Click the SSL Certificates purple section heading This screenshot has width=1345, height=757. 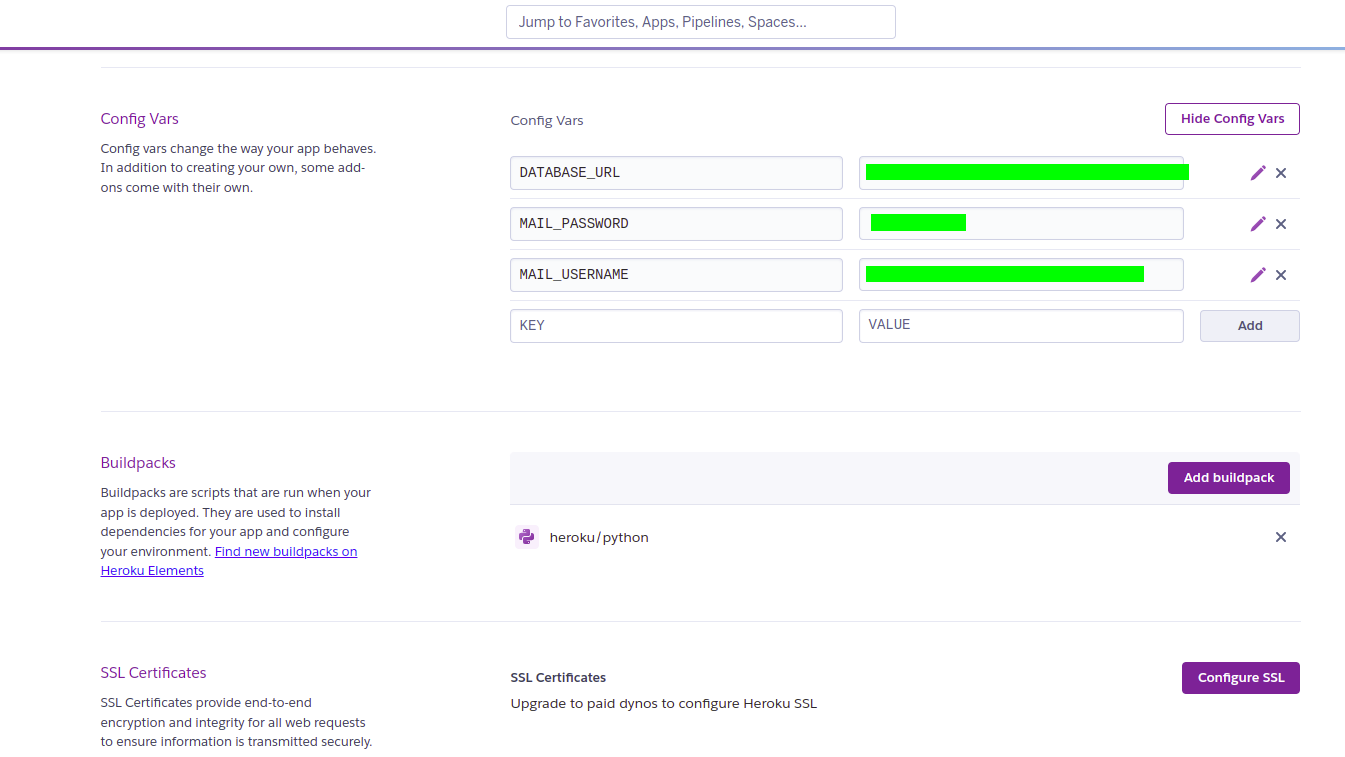click(154, 673)
